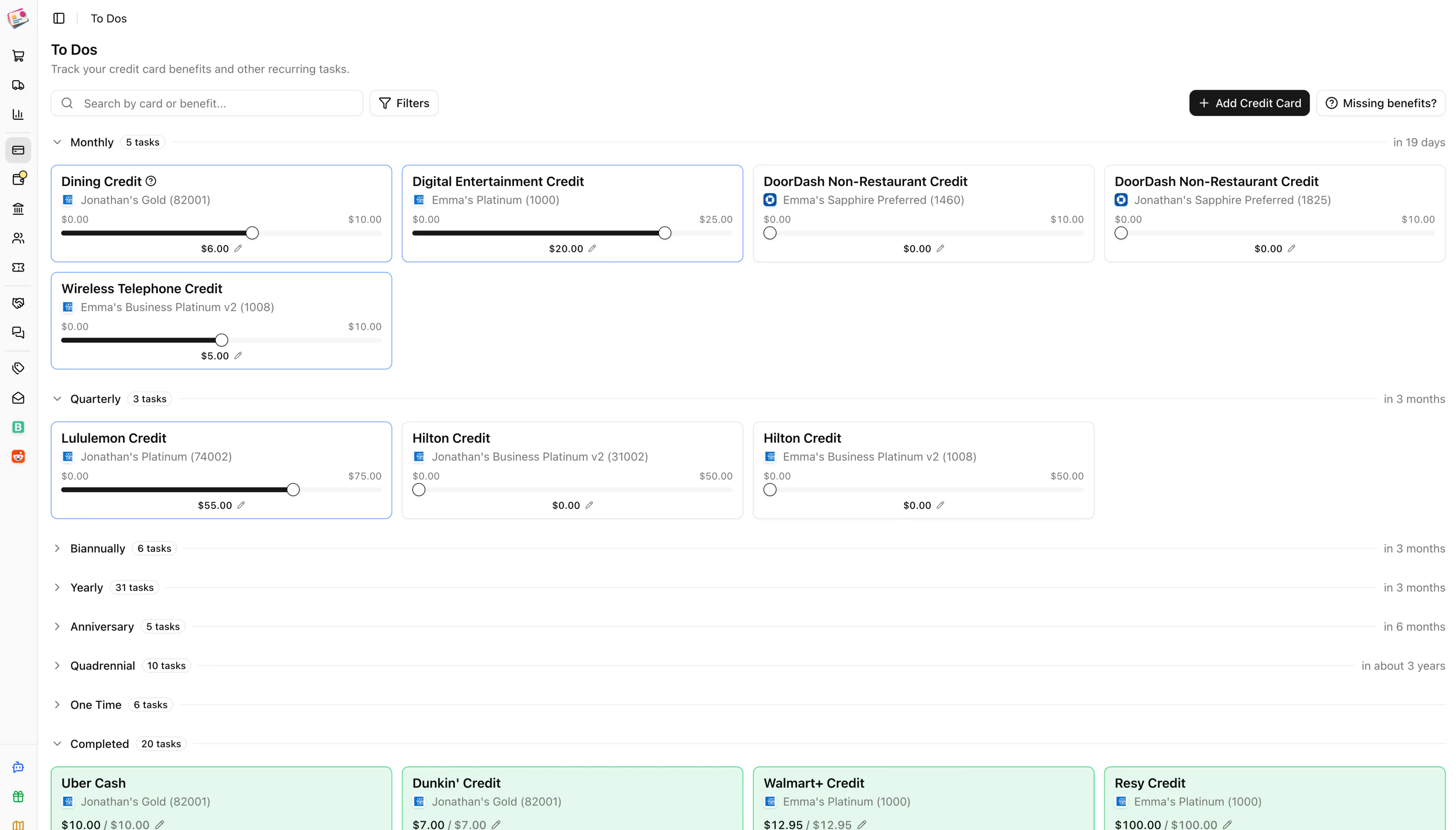Click Emma's Sapphire Preferred DoorDash slider handle
This screenshot has height=830, width=1456.
coord(770,233)
